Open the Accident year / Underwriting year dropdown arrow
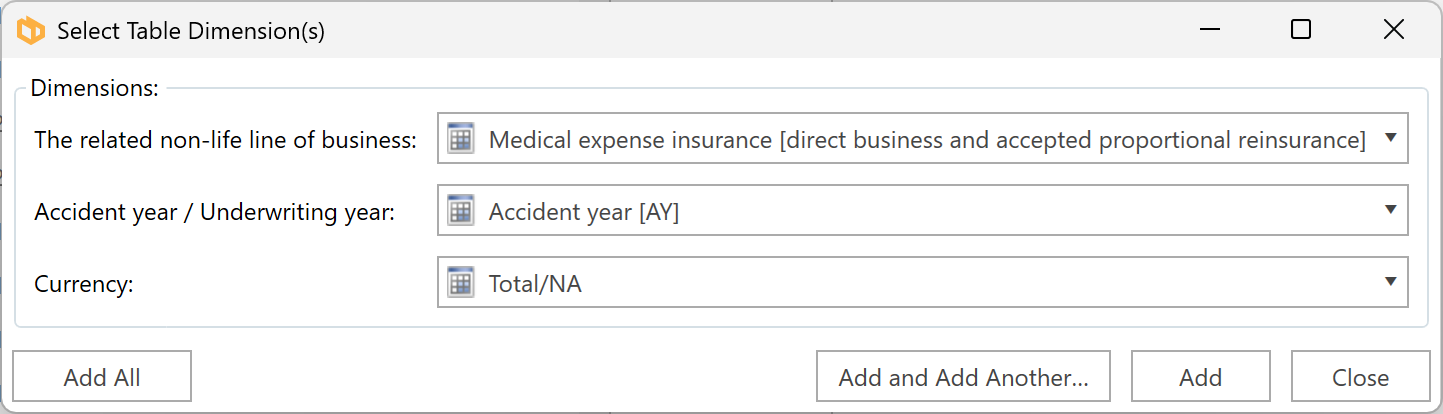The height and width of the screenshot is (414, 1443). 1390,210
